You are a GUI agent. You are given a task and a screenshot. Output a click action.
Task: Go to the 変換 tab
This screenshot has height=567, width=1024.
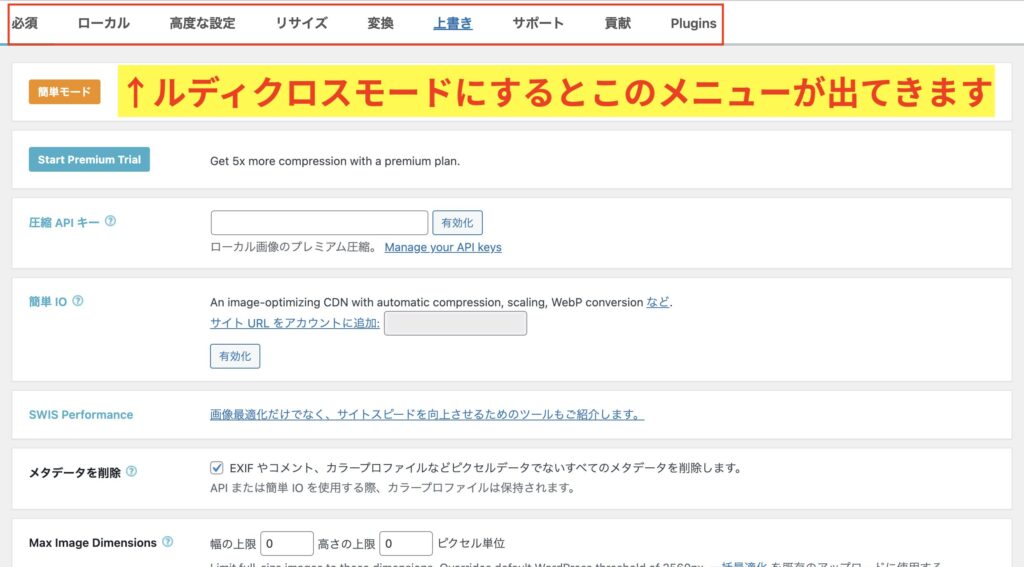(380, 23)
